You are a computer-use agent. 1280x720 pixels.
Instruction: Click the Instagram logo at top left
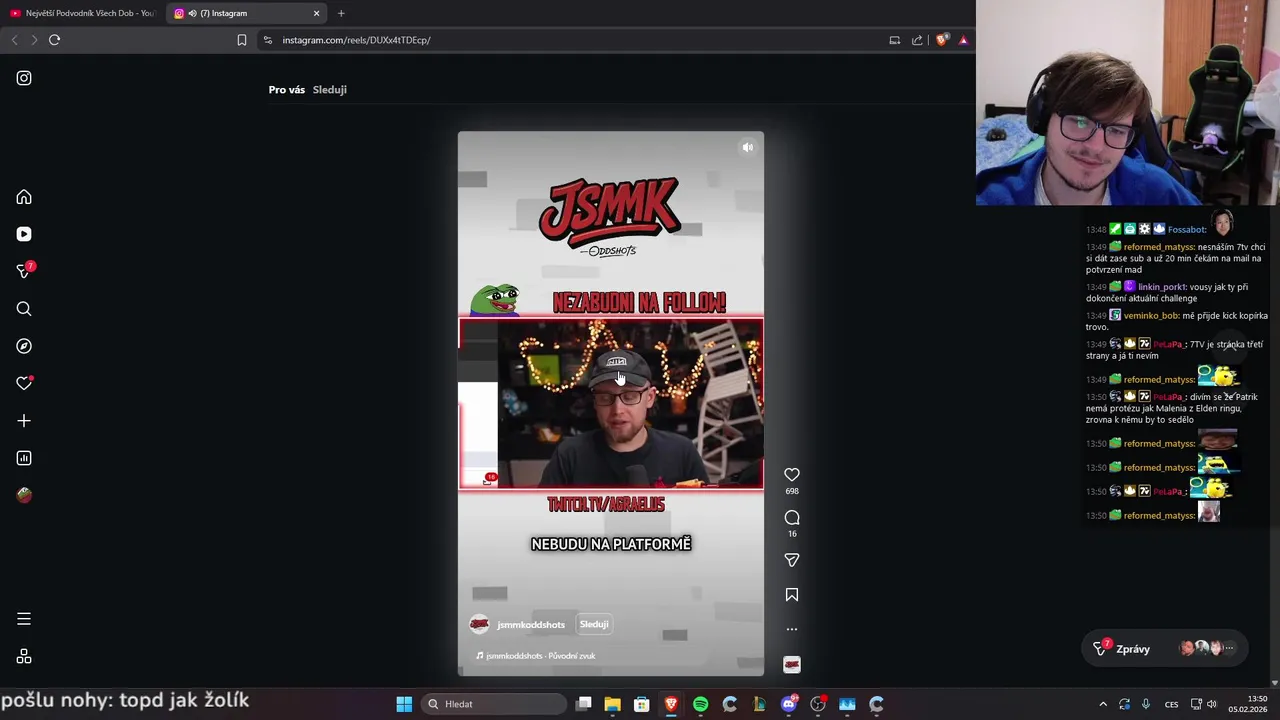24,78
